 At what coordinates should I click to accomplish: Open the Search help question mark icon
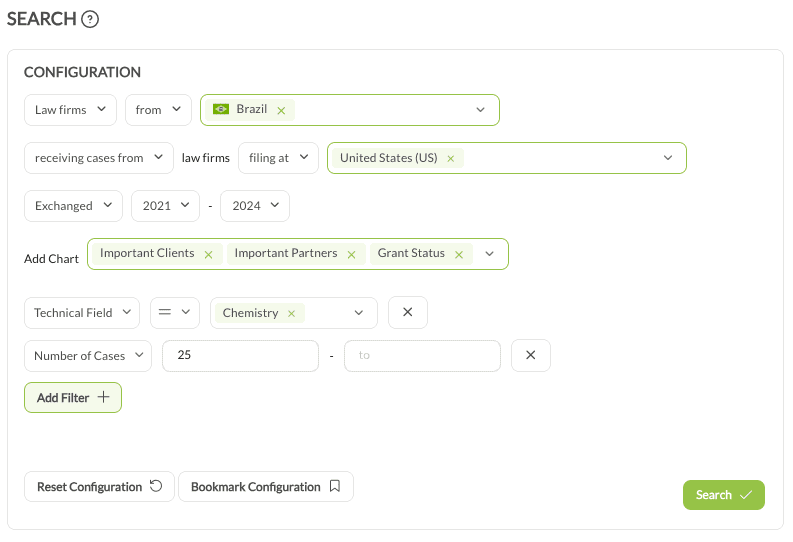[90, 20]
